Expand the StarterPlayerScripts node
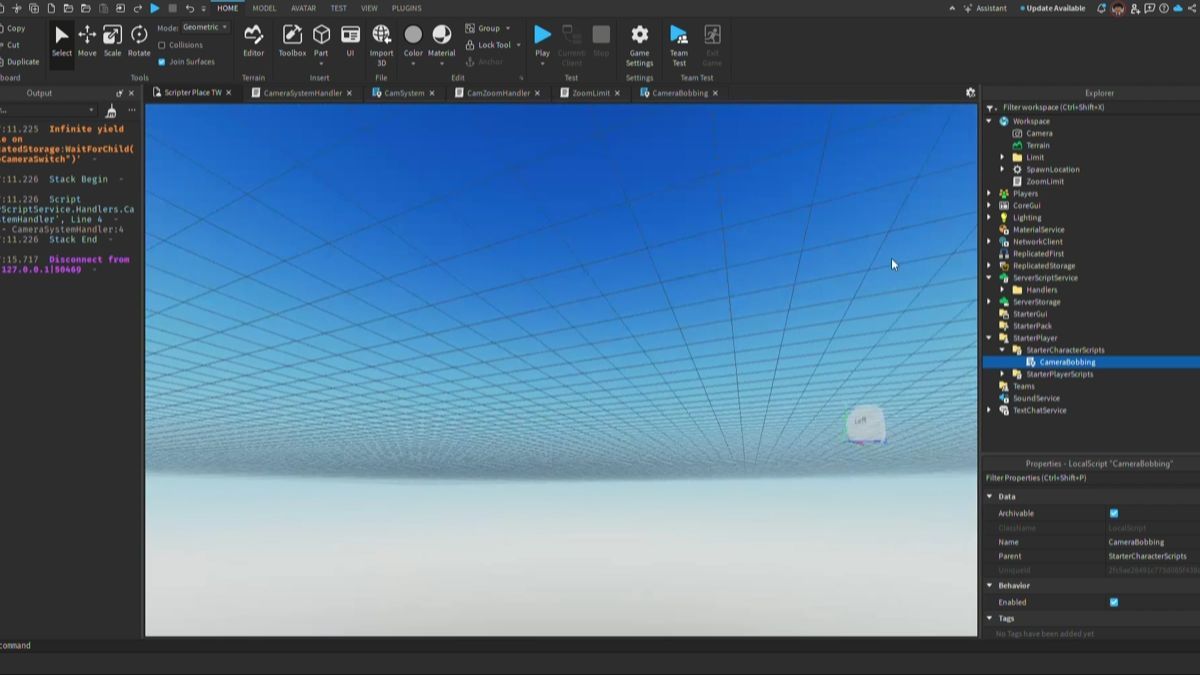 [x=1003, y=374]
